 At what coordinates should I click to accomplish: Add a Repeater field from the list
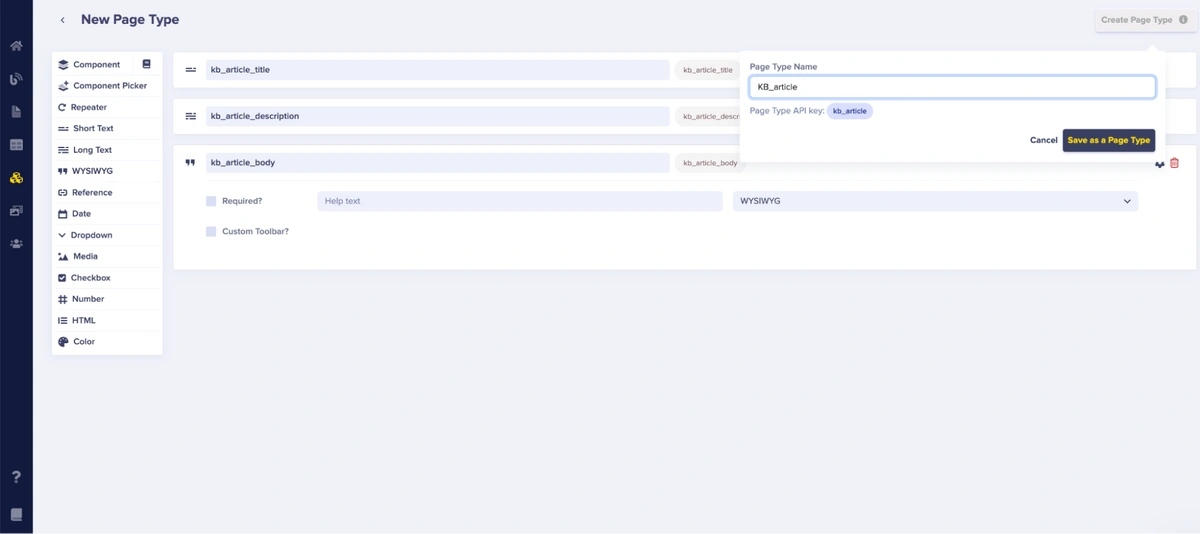click(88, 107)
